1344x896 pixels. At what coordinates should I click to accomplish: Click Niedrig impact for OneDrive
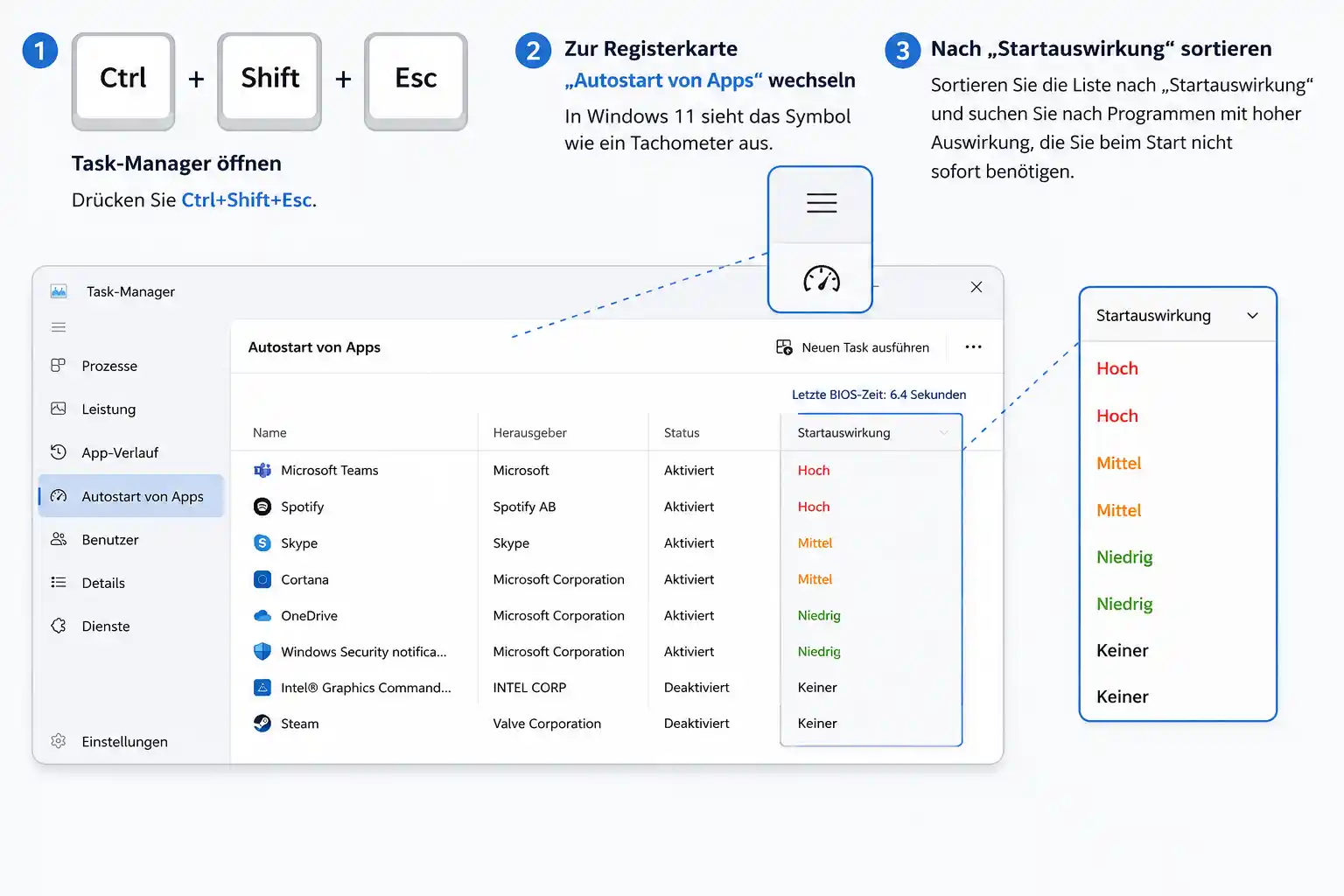[x=819, y=616]
